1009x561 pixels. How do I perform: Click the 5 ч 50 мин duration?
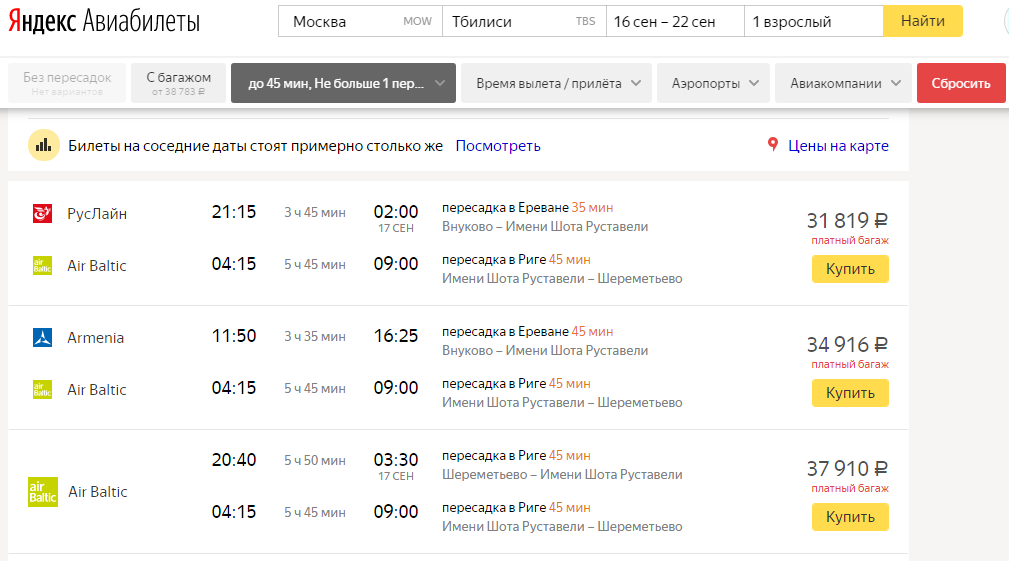[x=315, y=461]
